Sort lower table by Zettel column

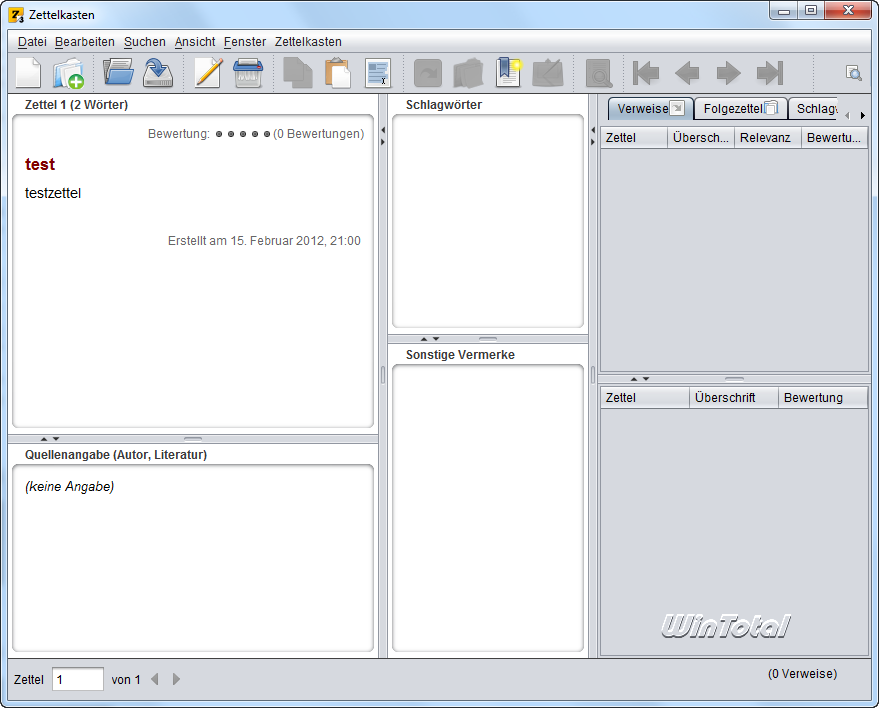pos(645,398)
